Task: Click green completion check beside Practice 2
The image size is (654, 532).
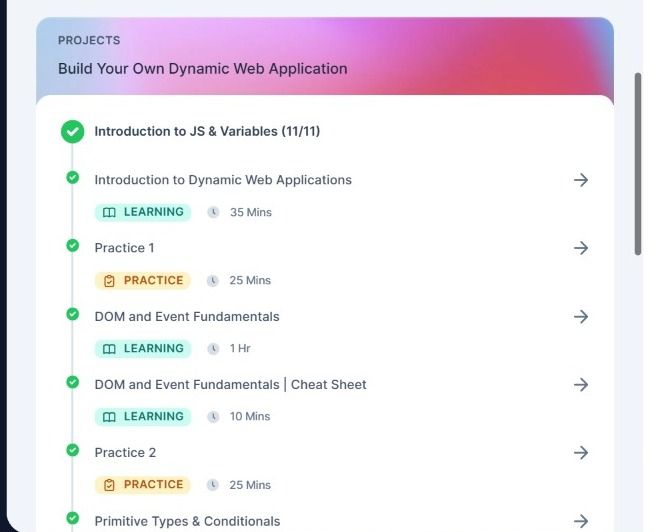Action: [x=72, y=450]
